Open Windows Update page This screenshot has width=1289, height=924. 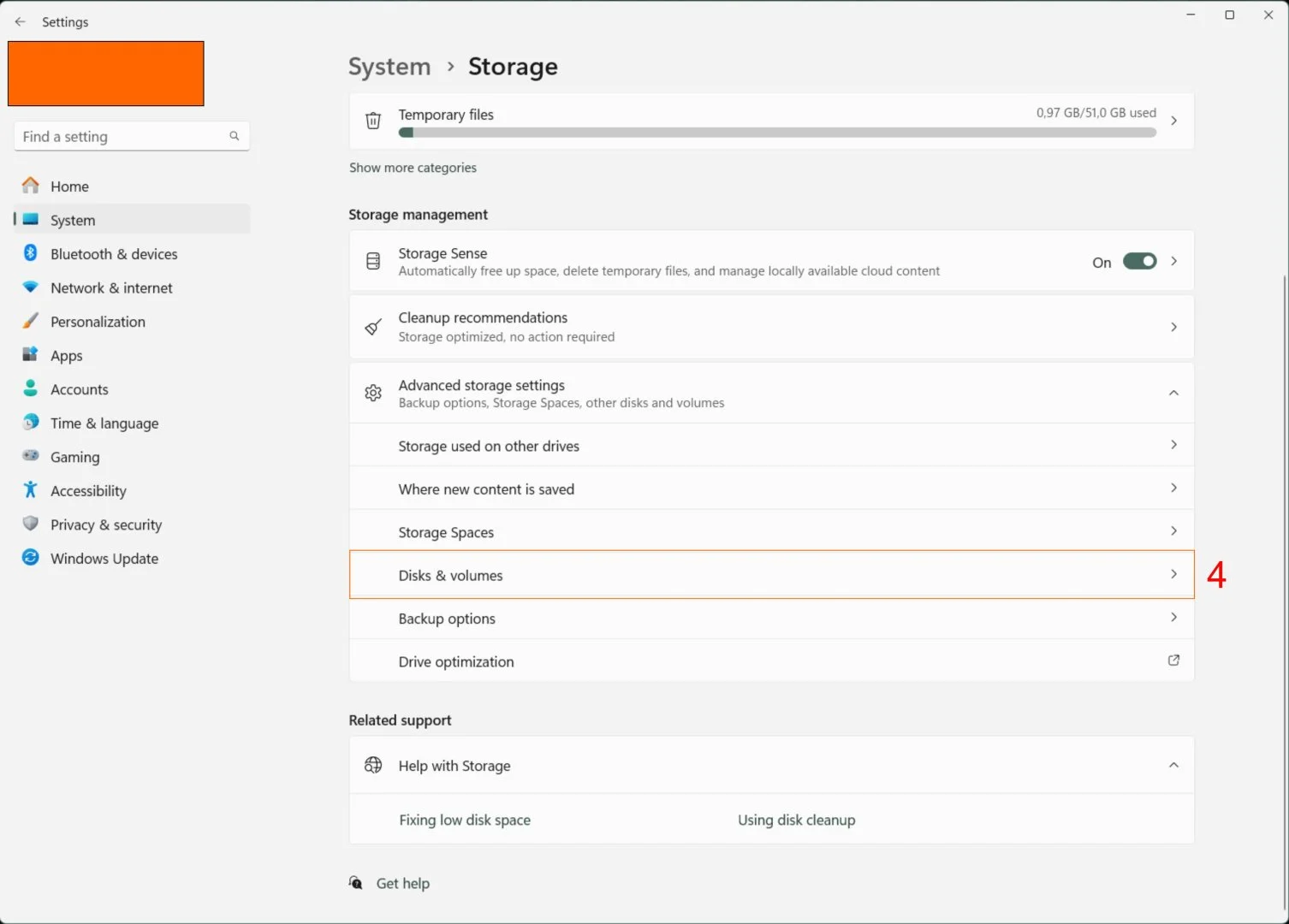[x=131, y=559]
